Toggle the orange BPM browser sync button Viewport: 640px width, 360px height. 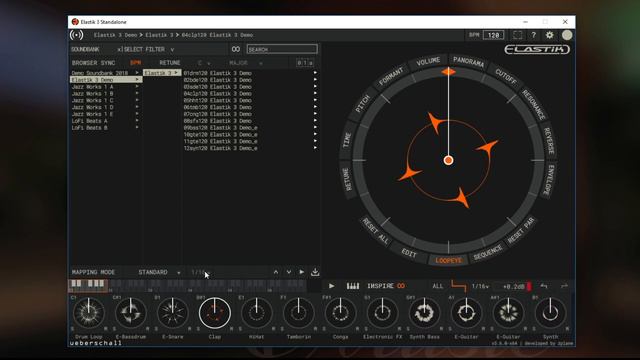click(x=135, y=63)
